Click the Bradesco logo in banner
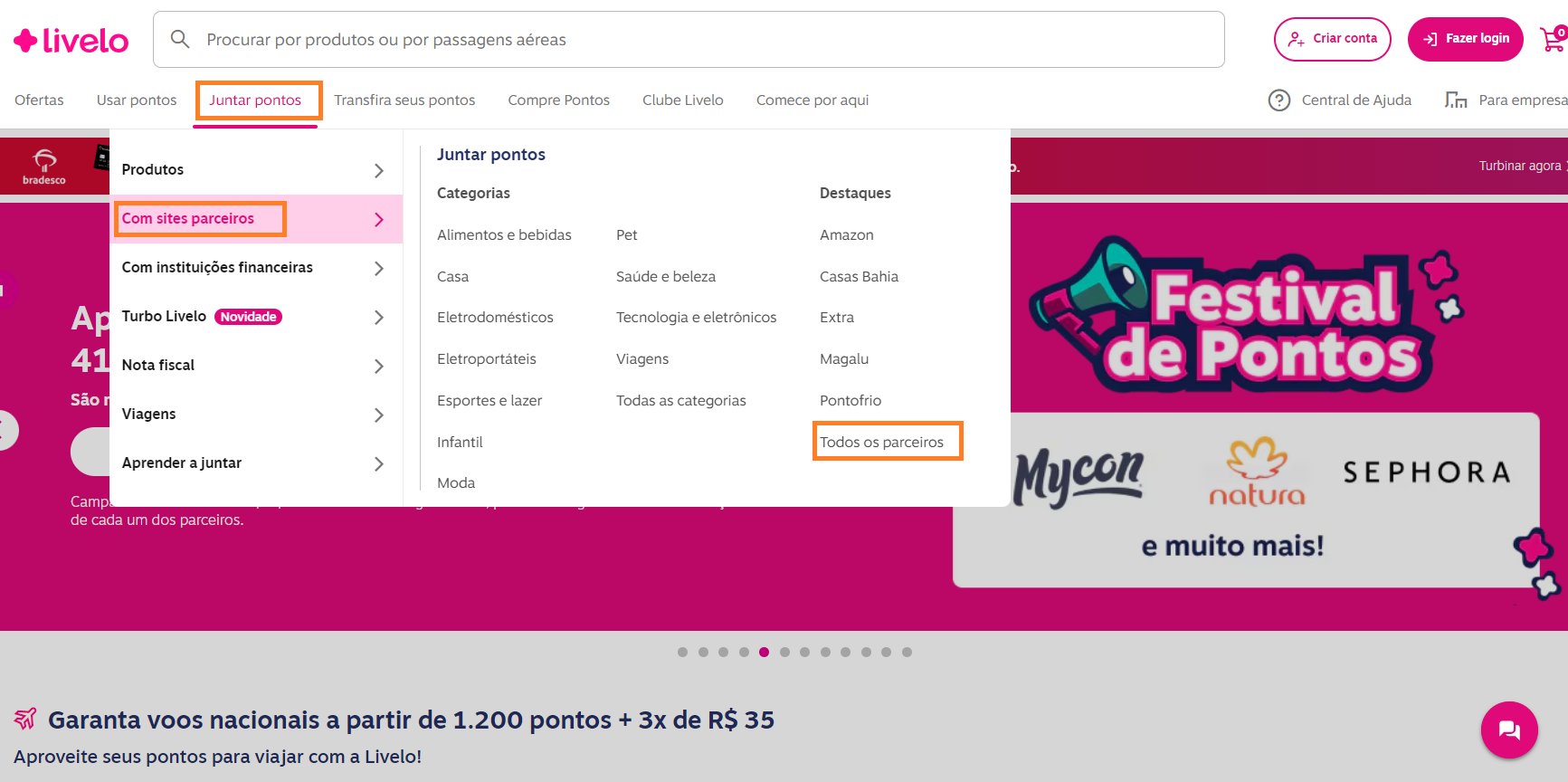The height and width of the screenshot is (782, 1568). (x=44, y=167)
